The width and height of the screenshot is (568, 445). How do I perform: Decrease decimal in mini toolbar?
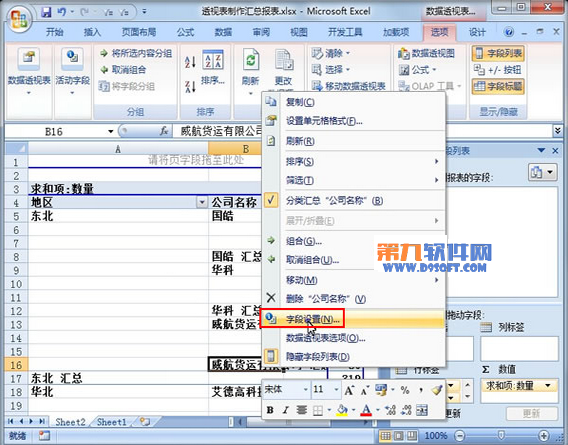[406, 410]
